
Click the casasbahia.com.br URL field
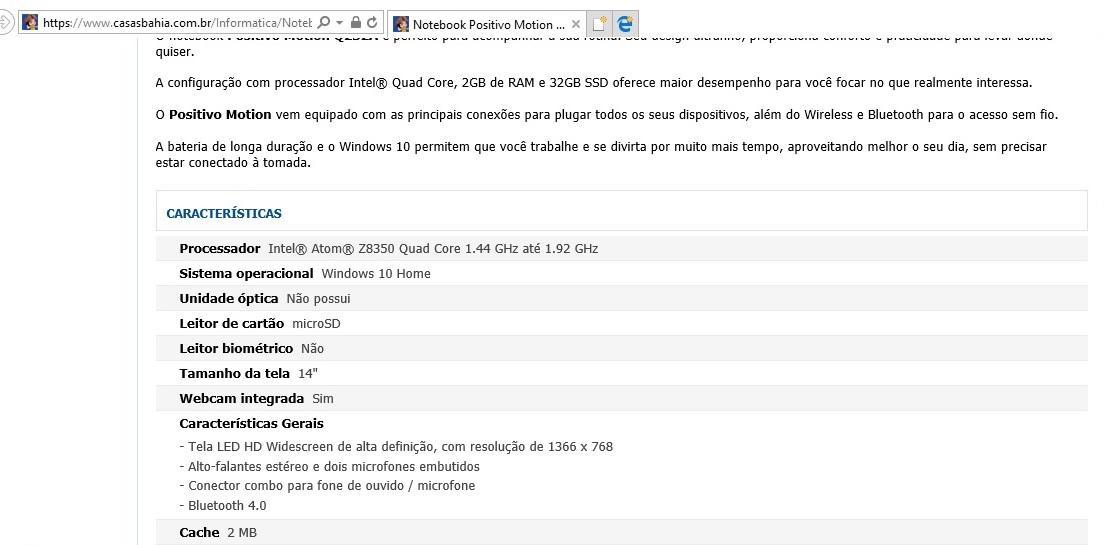[177, 23]
